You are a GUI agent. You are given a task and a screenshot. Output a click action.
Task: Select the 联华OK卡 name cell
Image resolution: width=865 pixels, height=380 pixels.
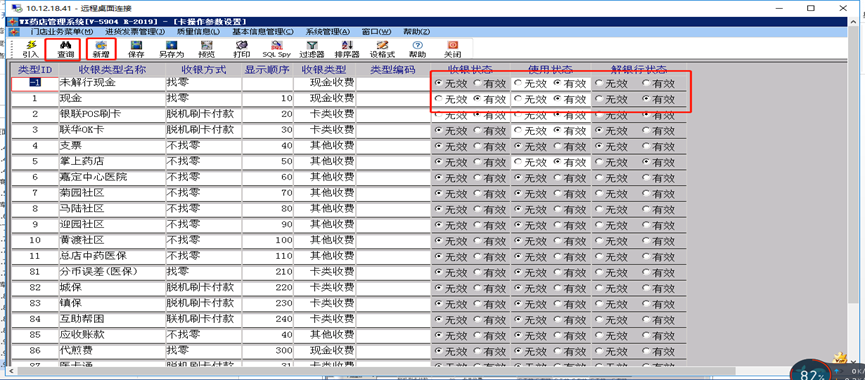pyautogui.click(x=111, y=131)
